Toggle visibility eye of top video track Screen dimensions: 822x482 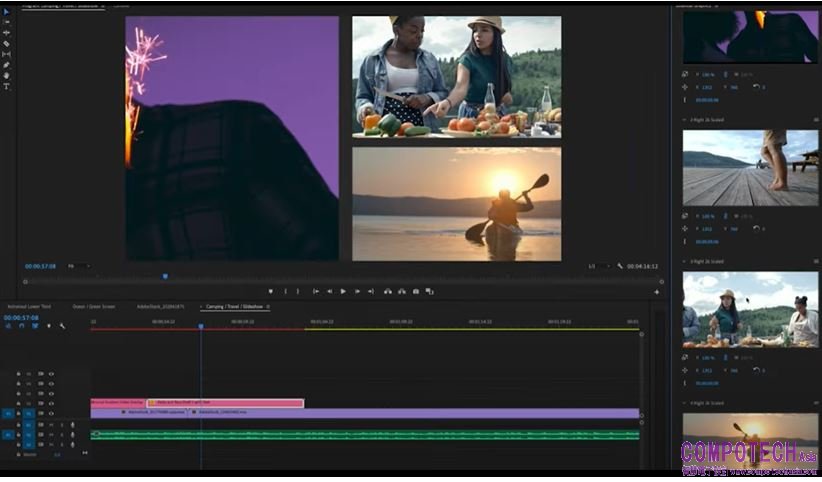click(x=51, y=374)
